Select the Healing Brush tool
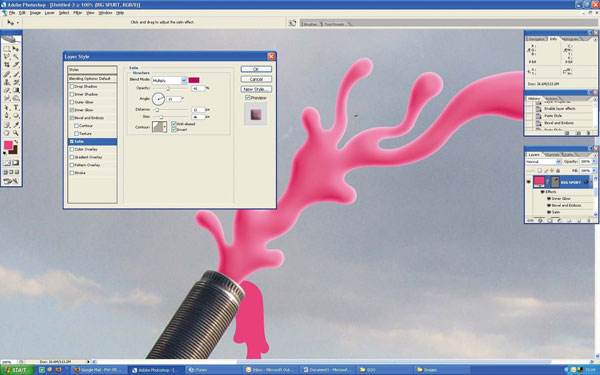The width and height of the screenshot is (600, 375). [x=7, y=74]
